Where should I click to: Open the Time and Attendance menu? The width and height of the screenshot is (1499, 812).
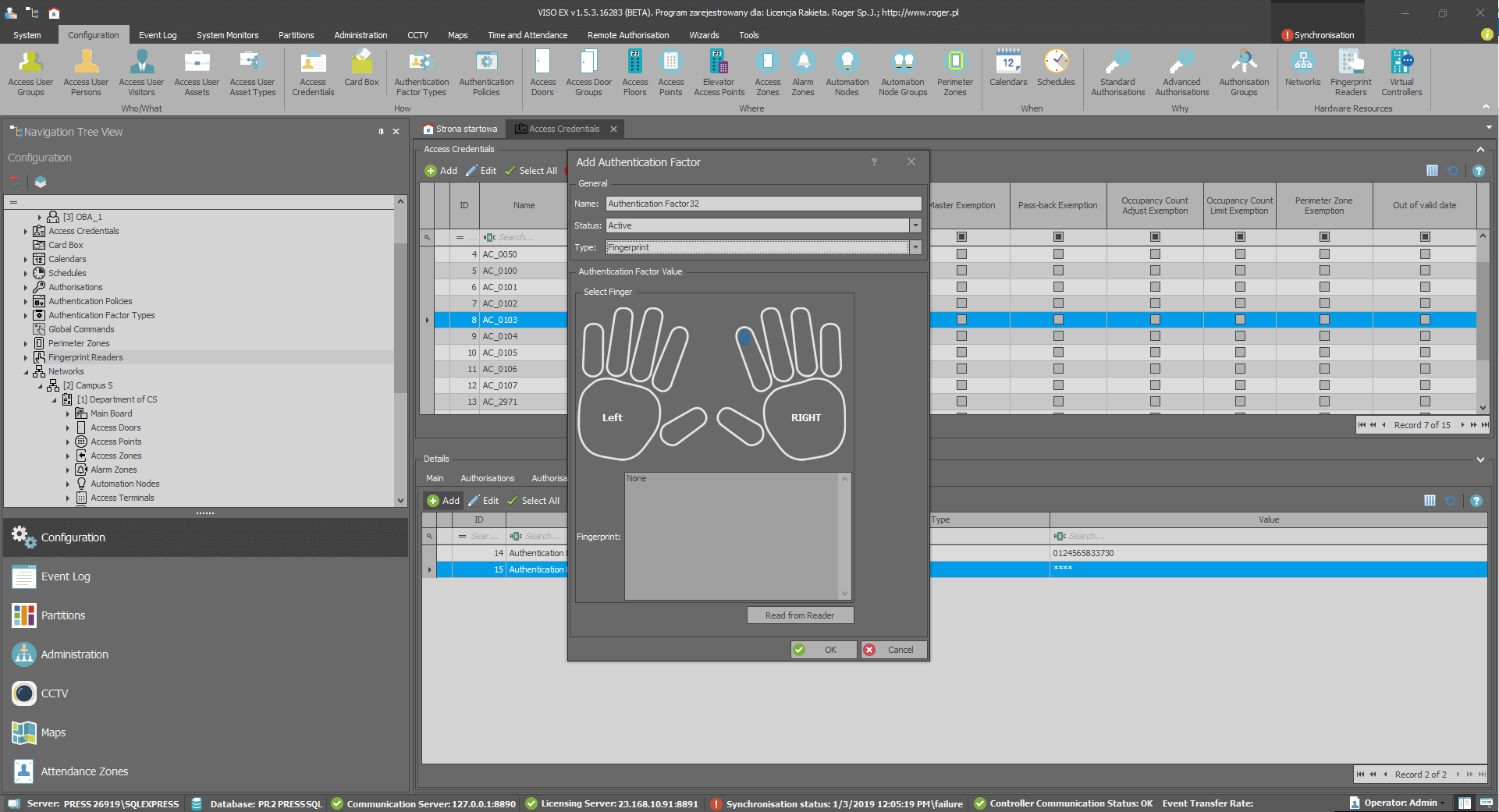click(527, 35)
